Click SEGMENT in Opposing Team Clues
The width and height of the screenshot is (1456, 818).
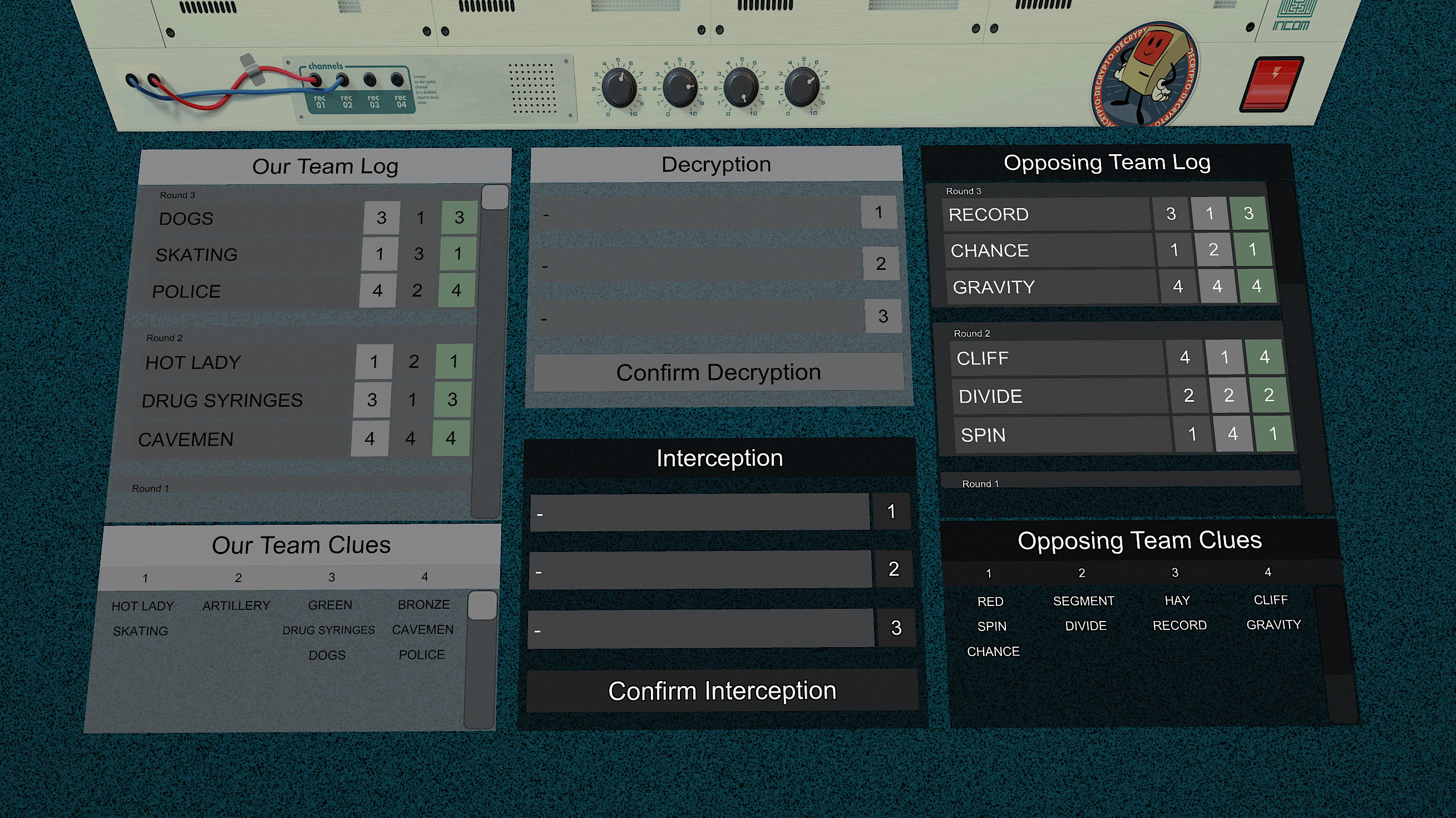point(1084,602)
